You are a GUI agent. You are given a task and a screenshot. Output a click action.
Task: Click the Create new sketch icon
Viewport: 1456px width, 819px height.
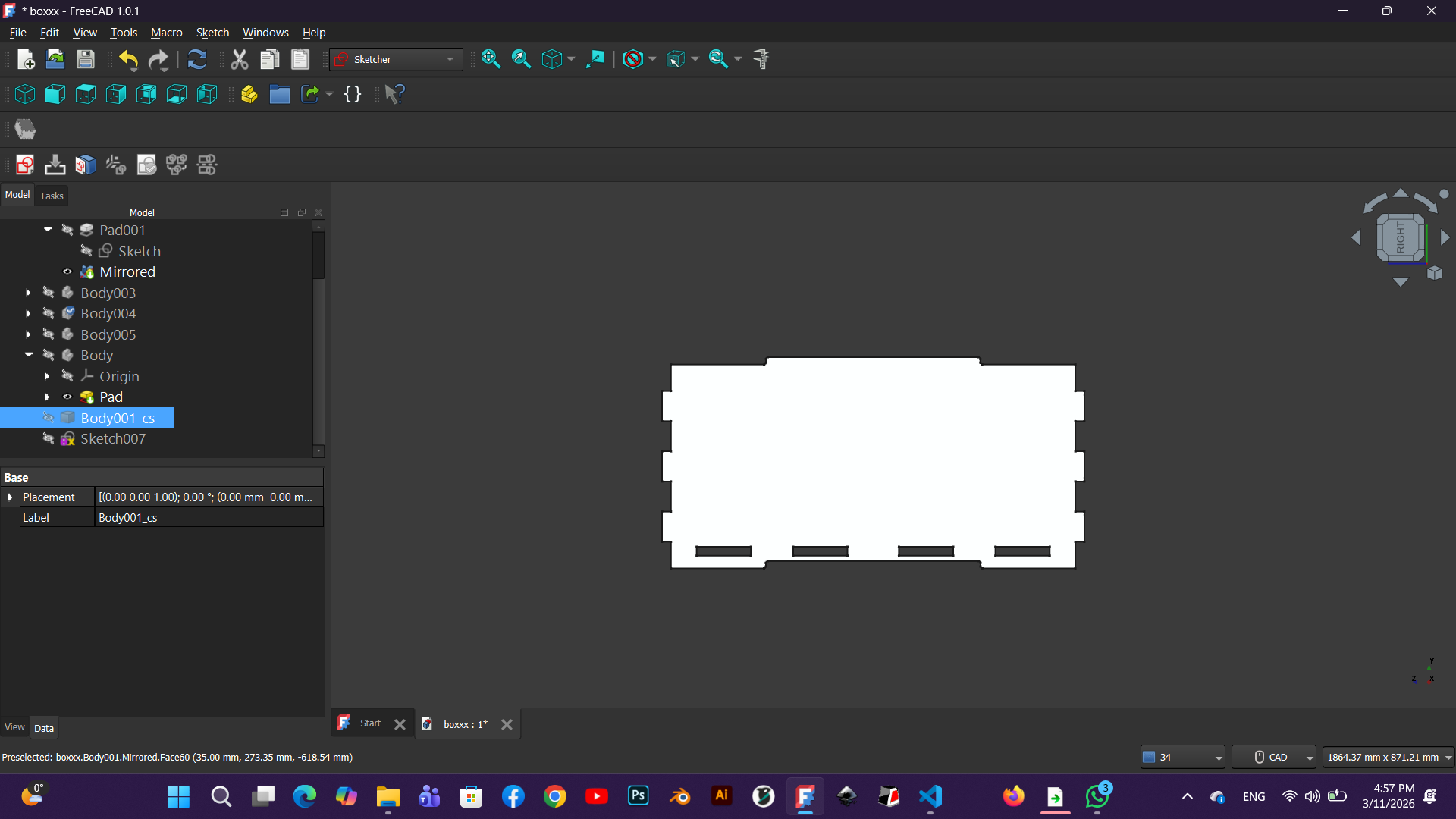point(25,165)
